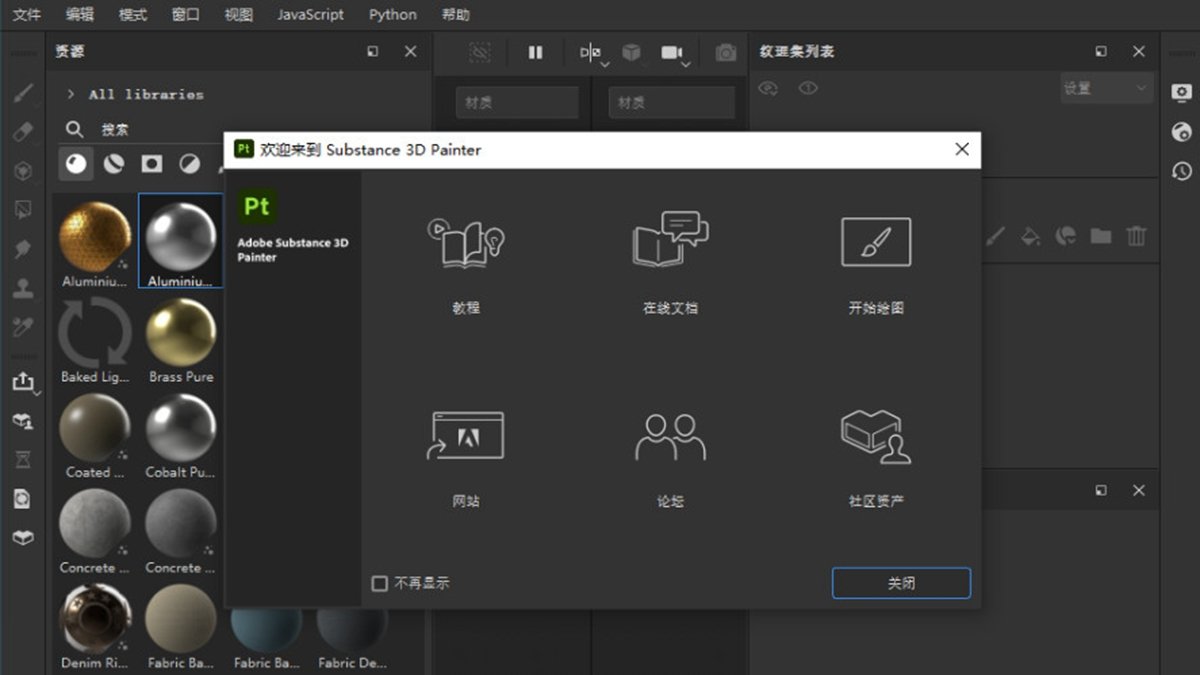Open 教程 tutorials icon in welcome dialog
This screenshot has height=675, width=1200.
(x=466, y=242)
